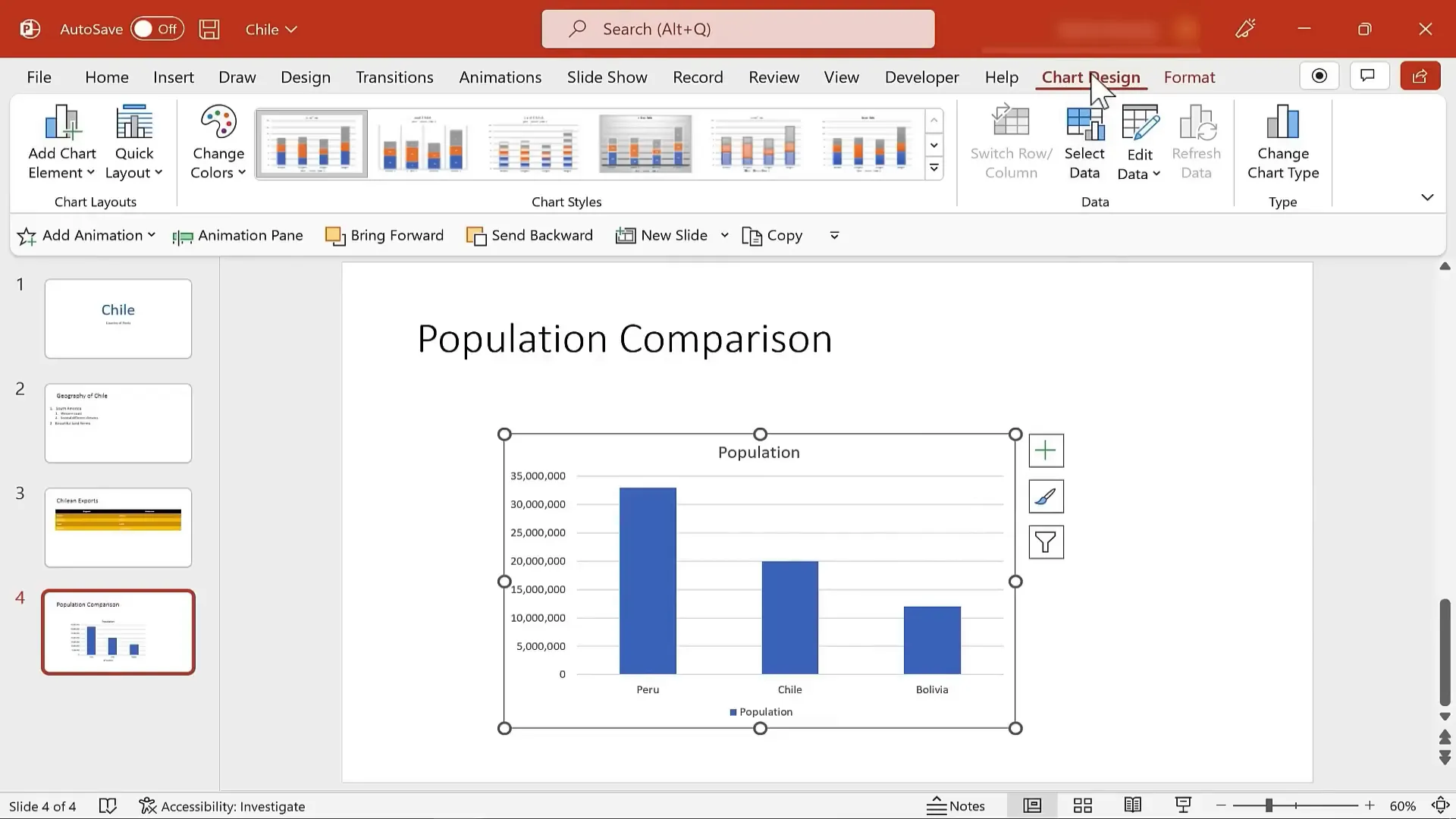This screenshot has height=819, width=1456.
Task: Click the Bring Forward button
Action: tap(384, 236)
